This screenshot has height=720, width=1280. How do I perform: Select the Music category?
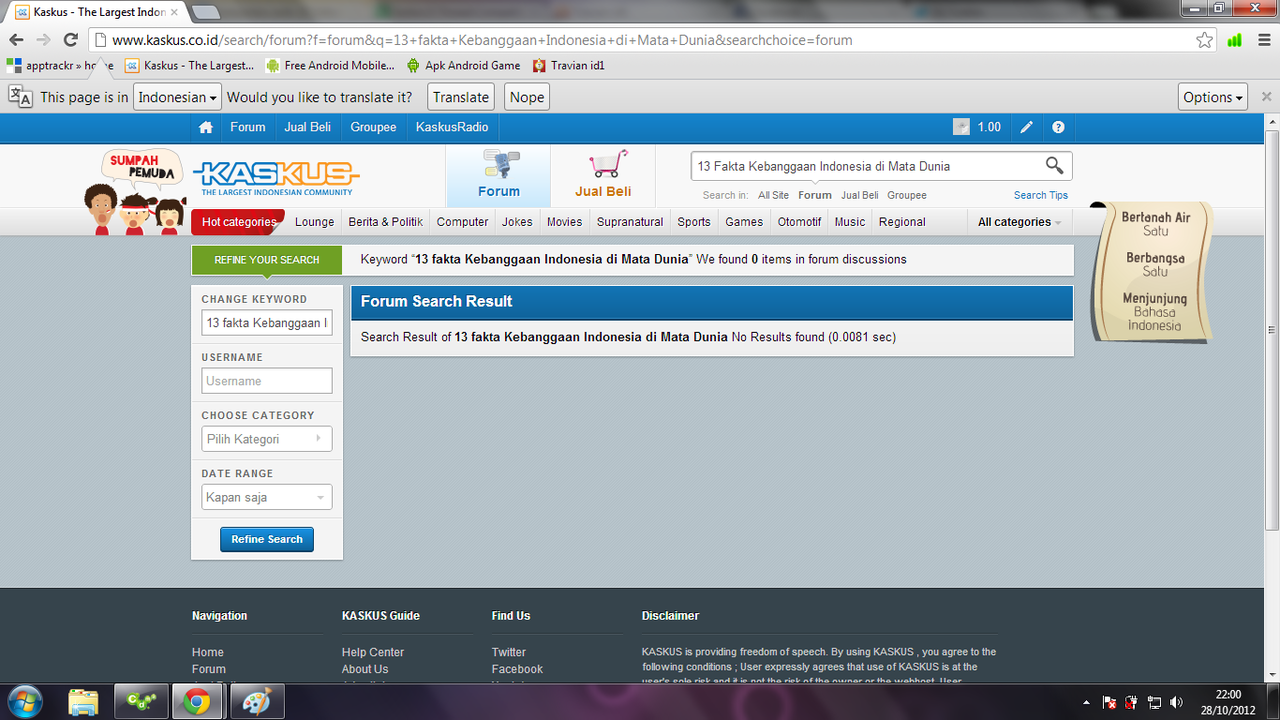[850, 222]
